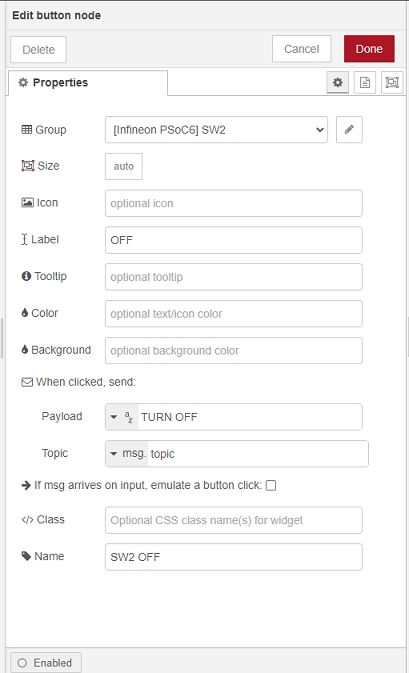Focus the Label field containing OFF
The height and width of the screenshot is (673, 409).
click(x=233, y=240)
